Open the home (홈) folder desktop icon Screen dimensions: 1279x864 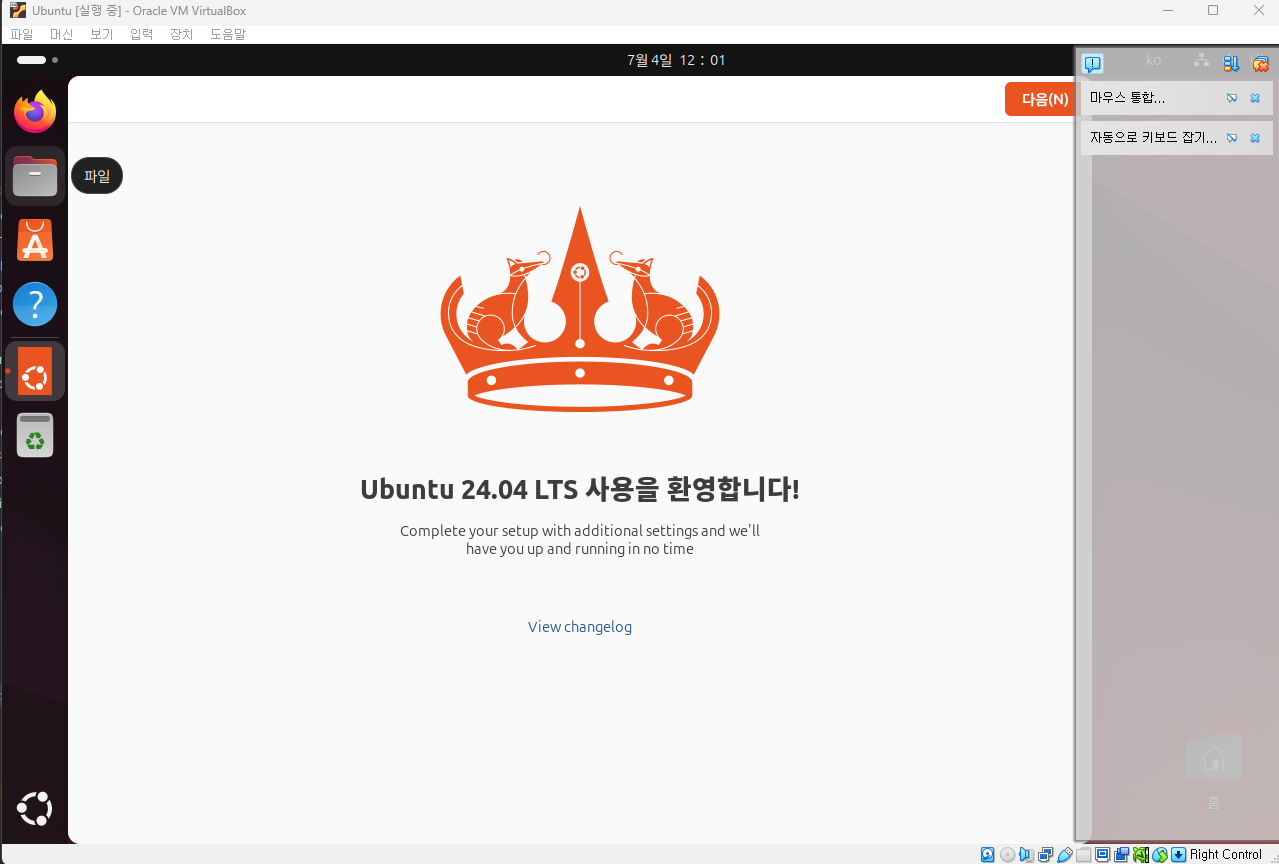point(1213,770)
